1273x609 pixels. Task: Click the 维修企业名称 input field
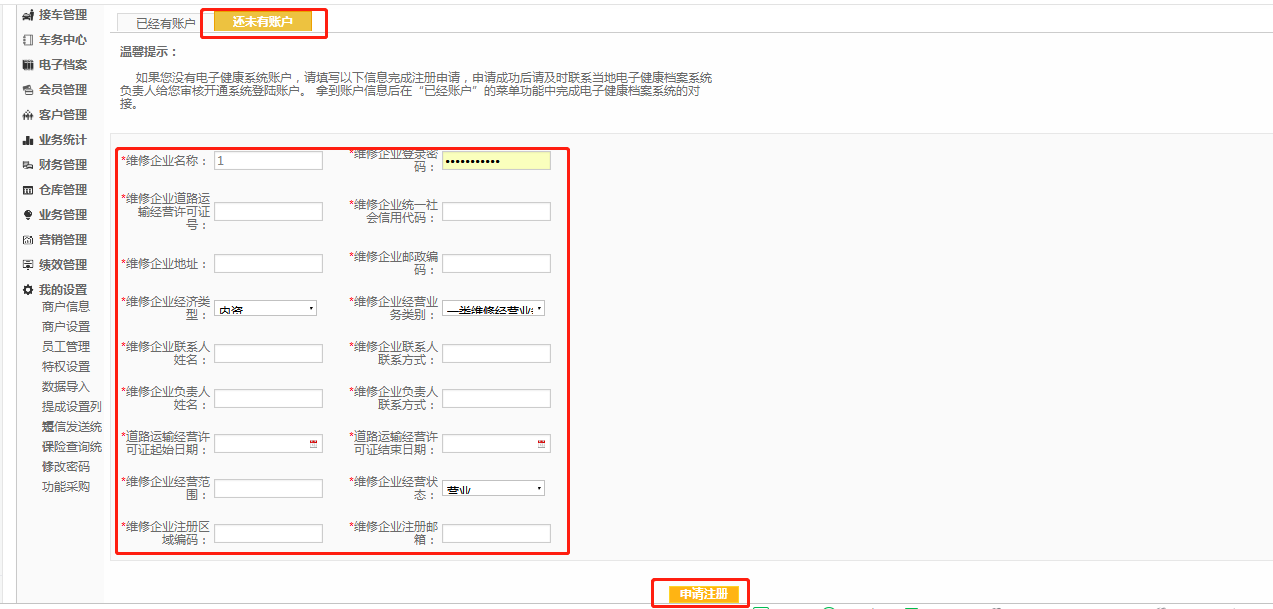268,160
